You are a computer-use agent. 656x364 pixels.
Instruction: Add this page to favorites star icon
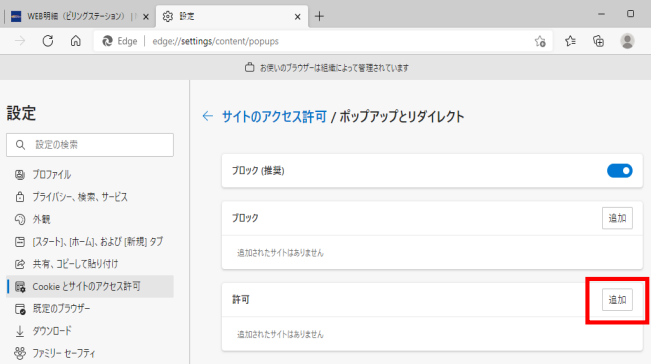pos(540,41)
